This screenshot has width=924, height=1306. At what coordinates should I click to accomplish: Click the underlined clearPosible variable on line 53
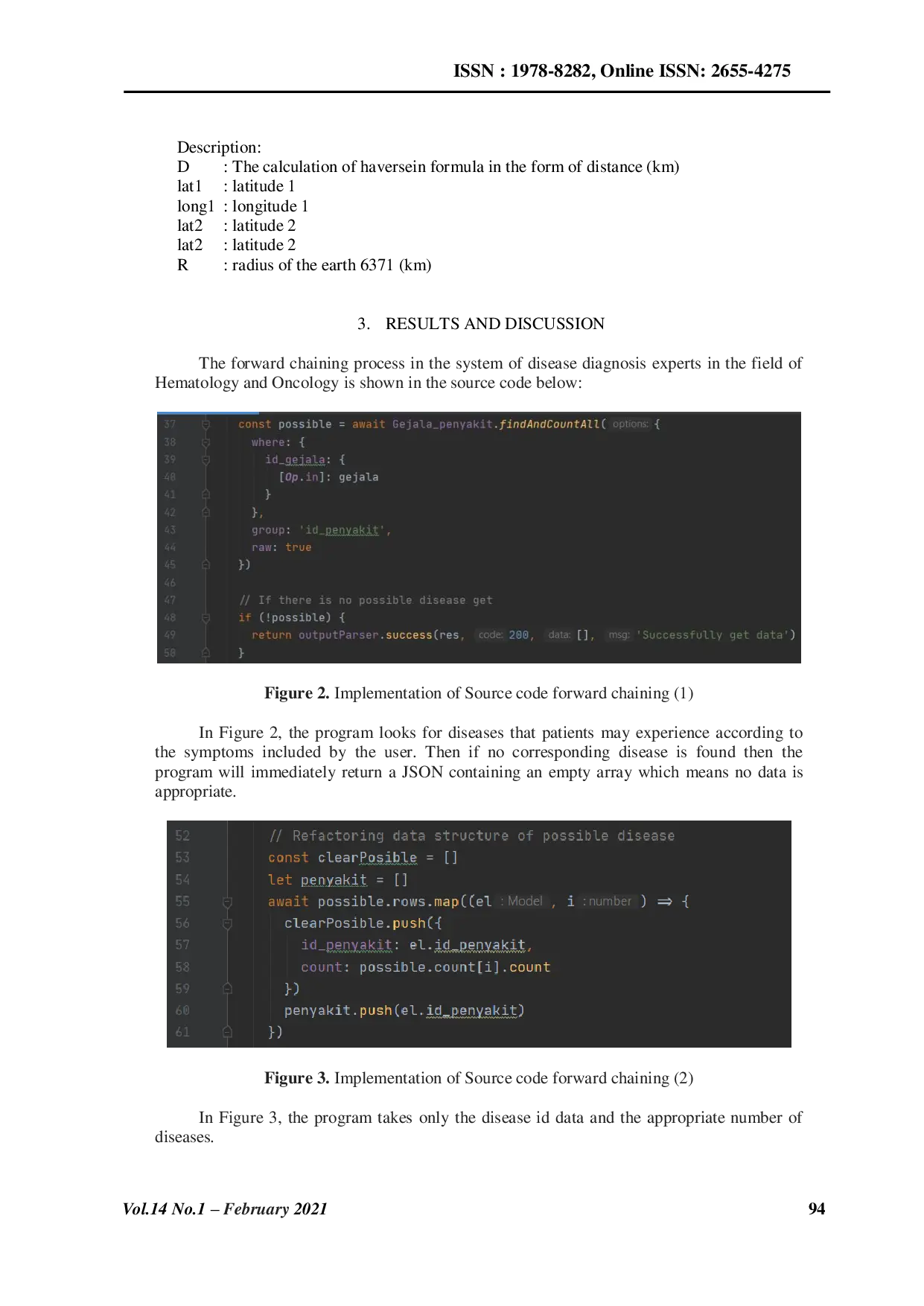[367, 858]
